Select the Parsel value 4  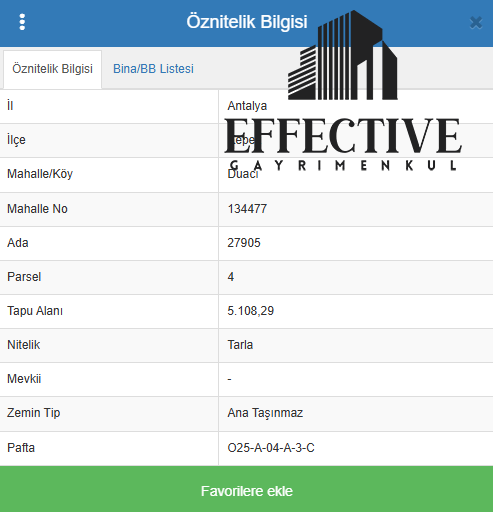[x=231, y=277]
